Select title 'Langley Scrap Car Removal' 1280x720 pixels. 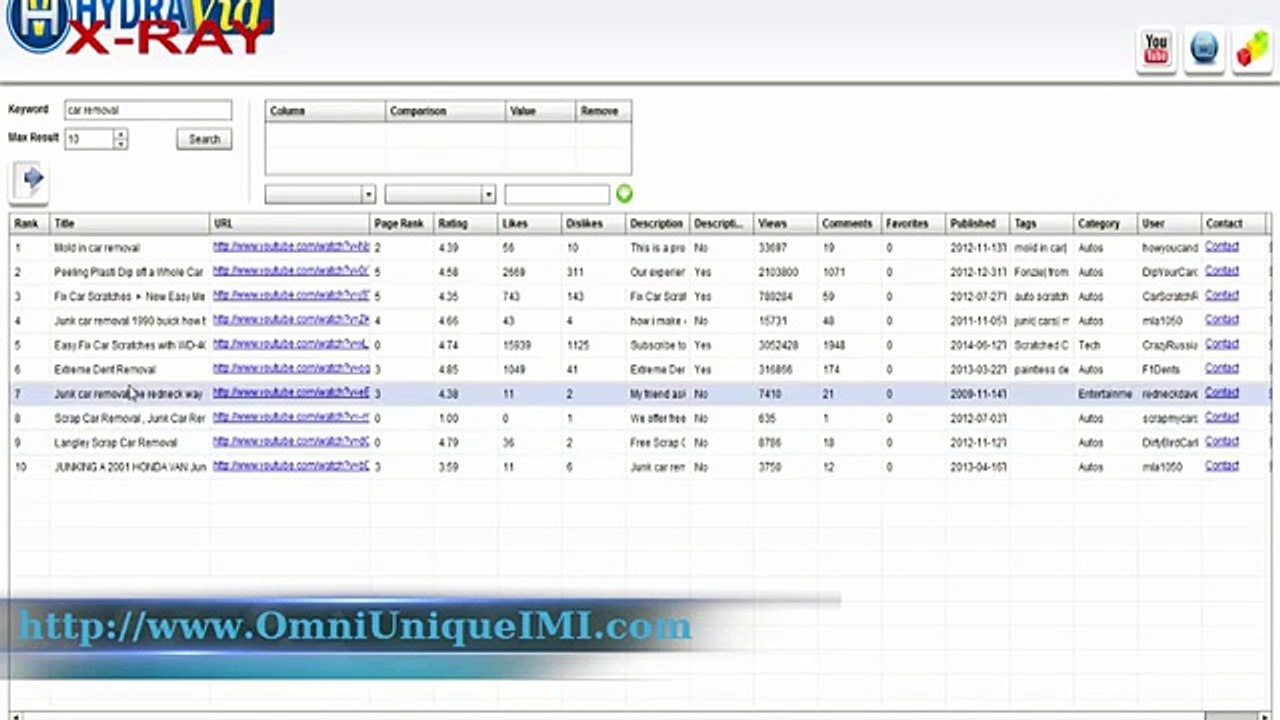pyautogui.click(x=116, y=442)
